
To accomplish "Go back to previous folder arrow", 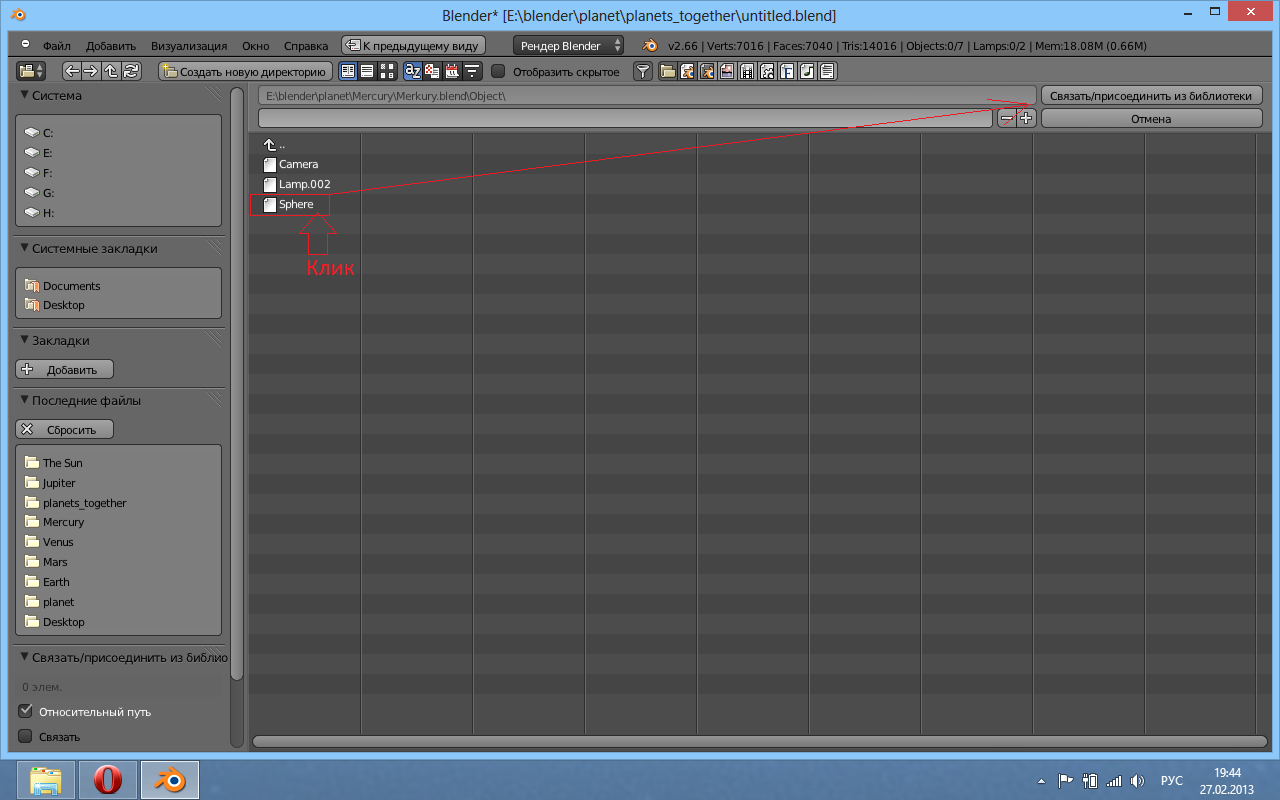I will point(72,71).
